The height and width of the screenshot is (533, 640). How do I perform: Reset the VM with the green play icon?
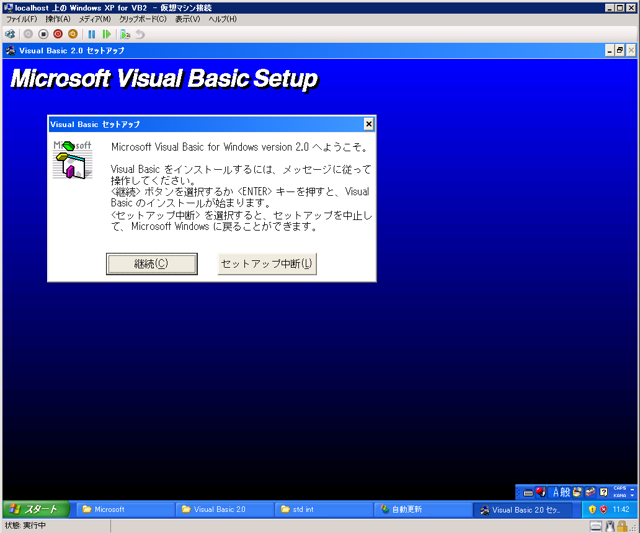(107, 34)
